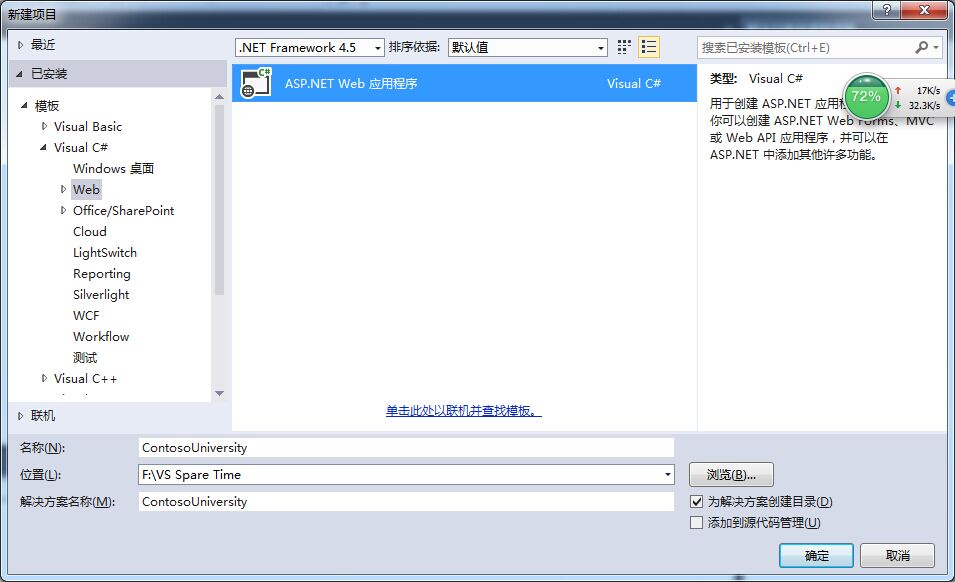Screen dimensions: 955x582
Task: Click the solution name input field
Action: 406,502
